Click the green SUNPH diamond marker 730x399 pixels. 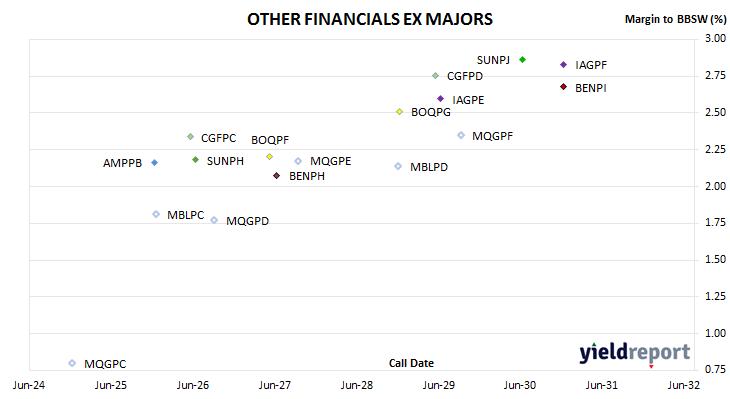point(196,160)
